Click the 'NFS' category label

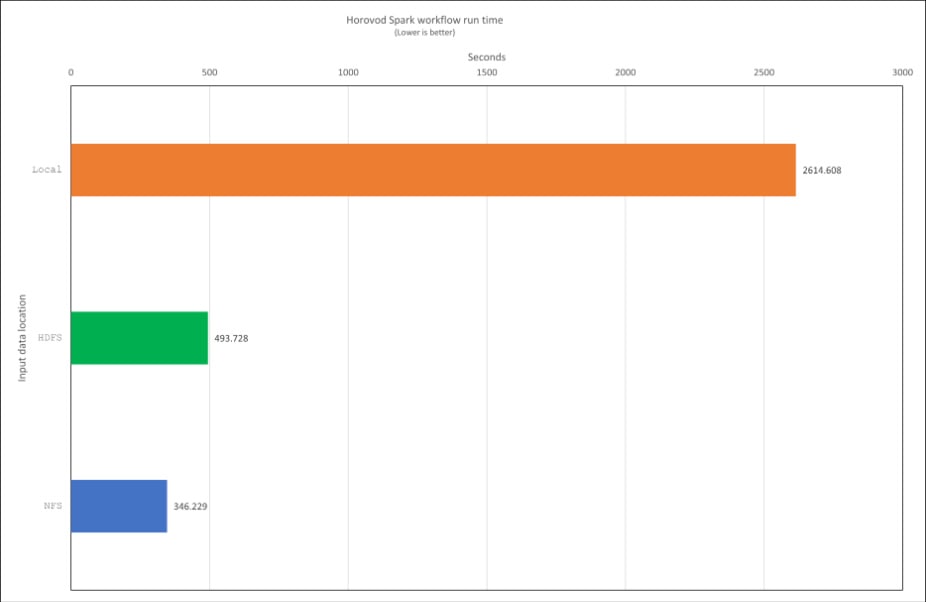pyautogui.click(x=52, y=506)
